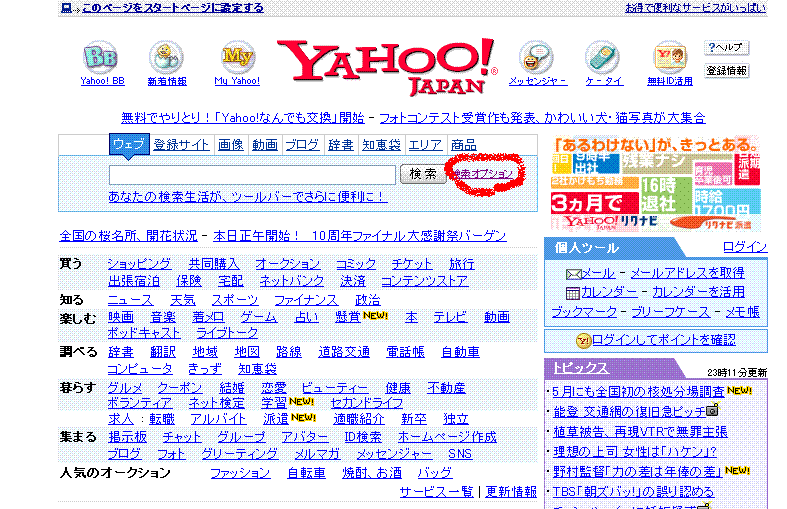Open the ファッション auction link

240,473
